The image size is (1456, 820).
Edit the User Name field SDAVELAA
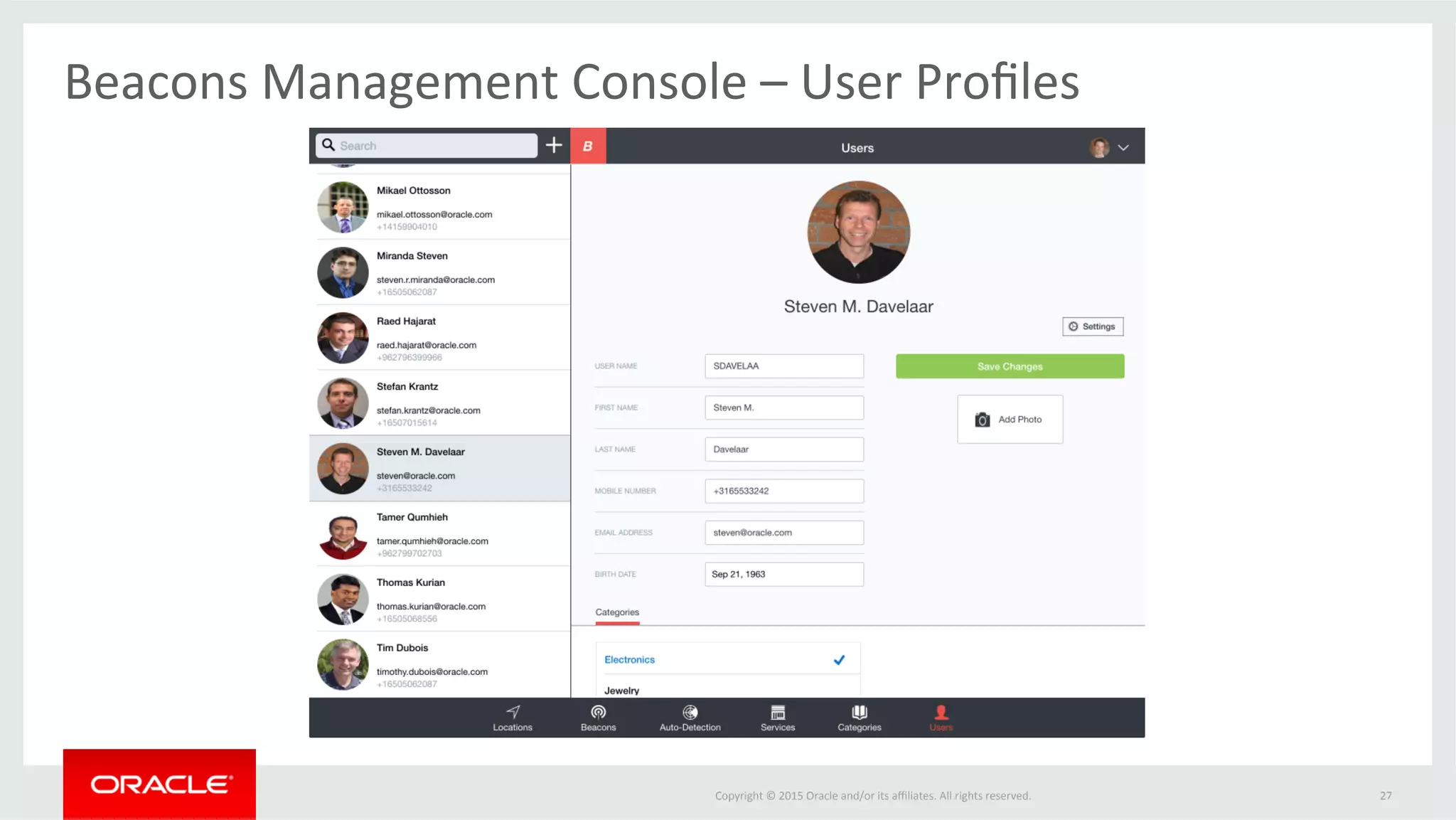click(784, 366)
